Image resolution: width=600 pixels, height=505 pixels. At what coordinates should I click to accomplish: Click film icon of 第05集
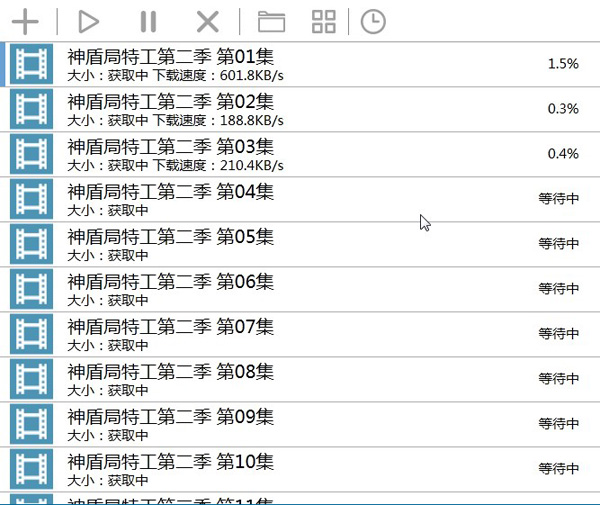click(31, 244)
